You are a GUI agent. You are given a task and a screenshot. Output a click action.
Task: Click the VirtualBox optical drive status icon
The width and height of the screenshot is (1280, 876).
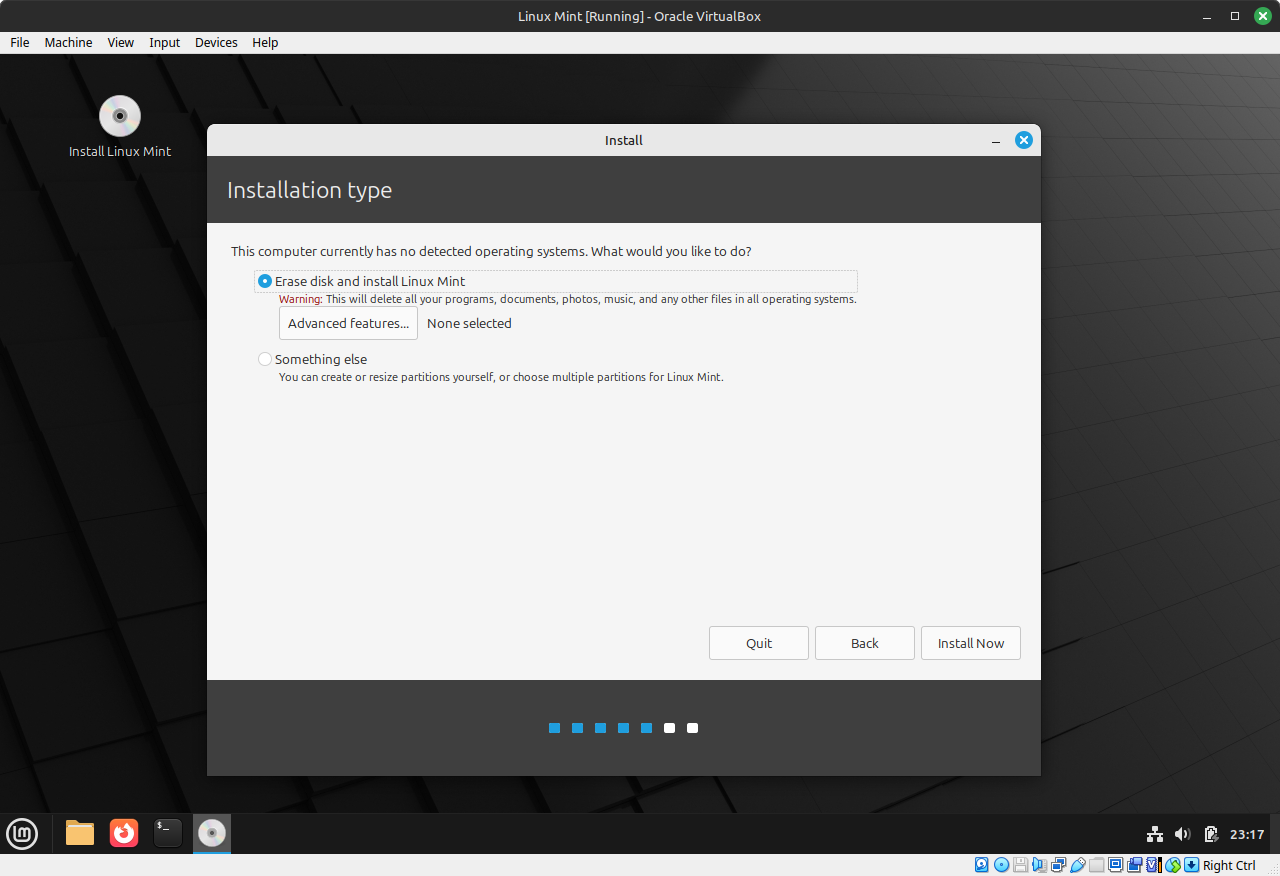pos(1001,865)
